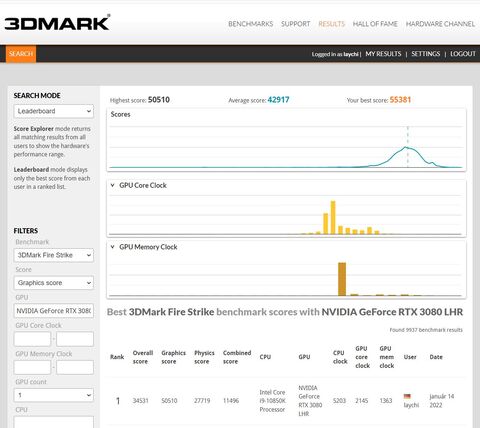This screenshot has width=480, height=428.
Task: Click the GPU Memory Clock minimum field
Action: click(32, 367)
